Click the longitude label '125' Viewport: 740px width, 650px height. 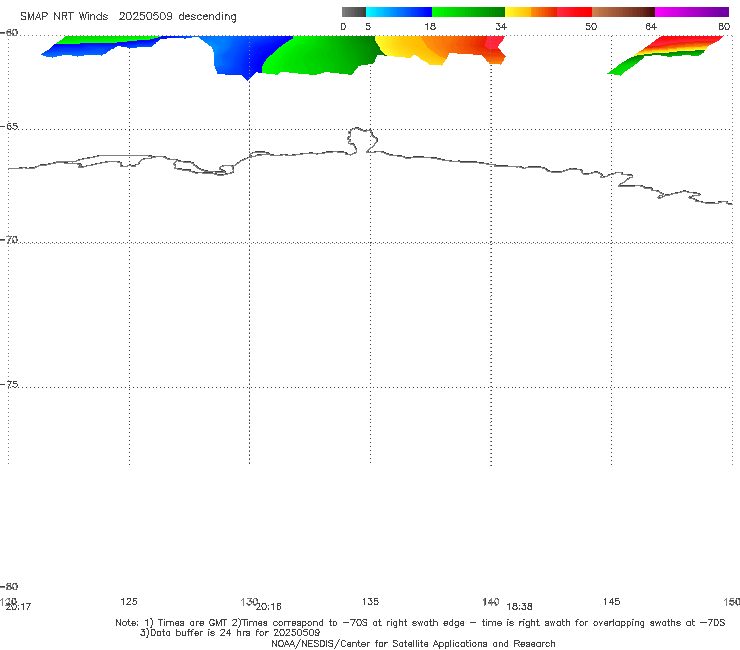129,601
